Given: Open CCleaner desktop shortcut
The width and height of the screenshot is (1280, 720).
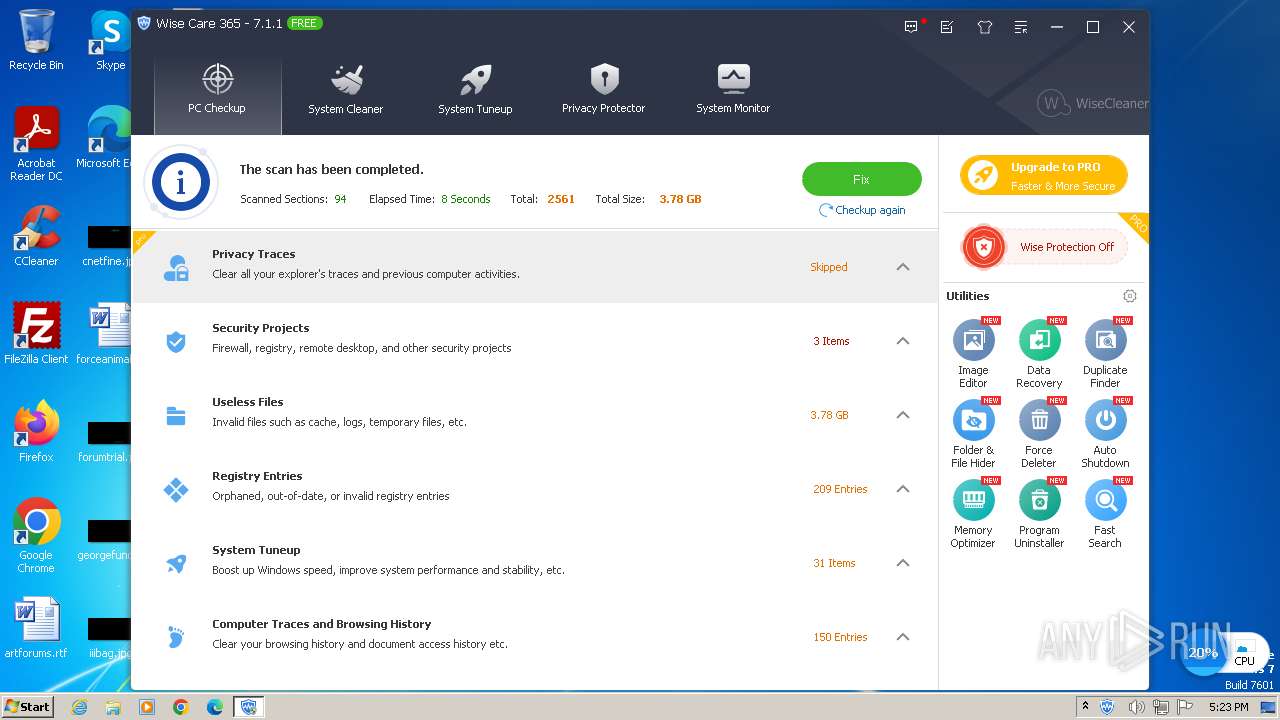Looking at the screenshot, I should 36,237.
